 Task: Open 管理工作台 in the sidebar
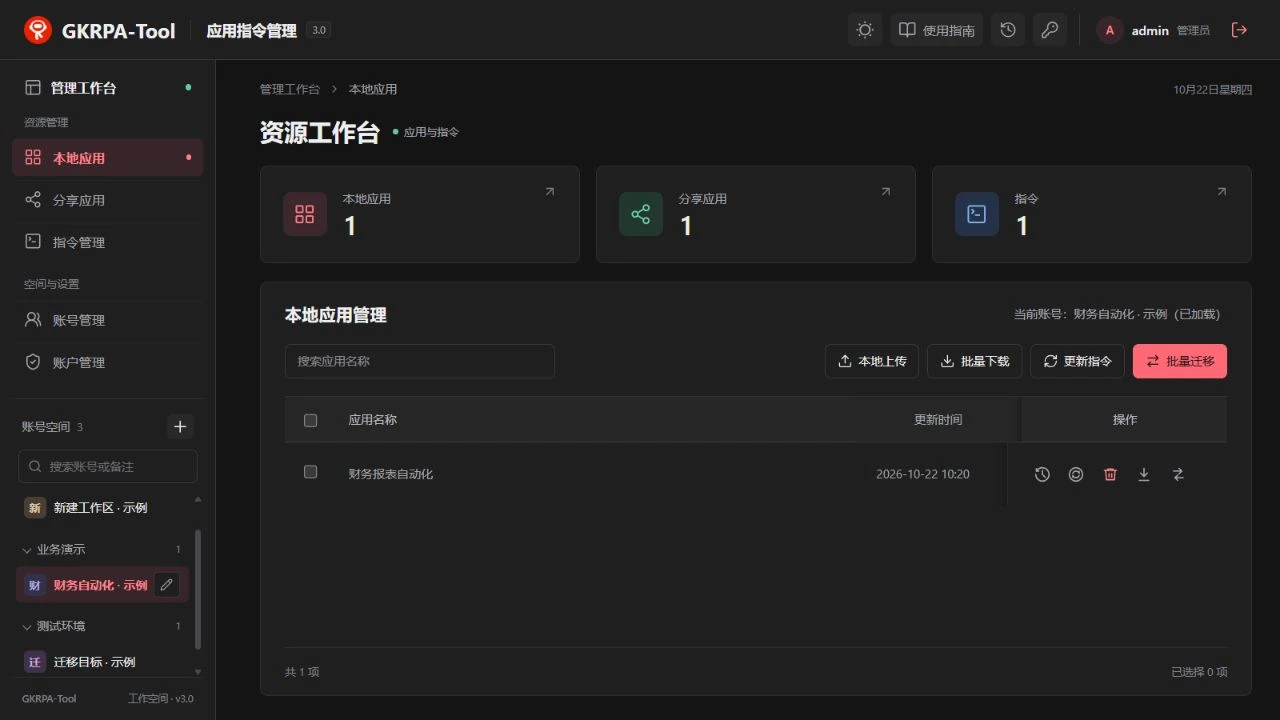pyautogui.click(x=108, y=88)
